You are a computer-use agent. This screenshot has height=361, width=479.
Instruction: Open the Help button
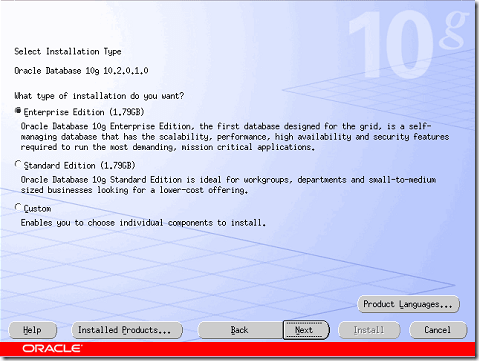click(x=33, y=330)
